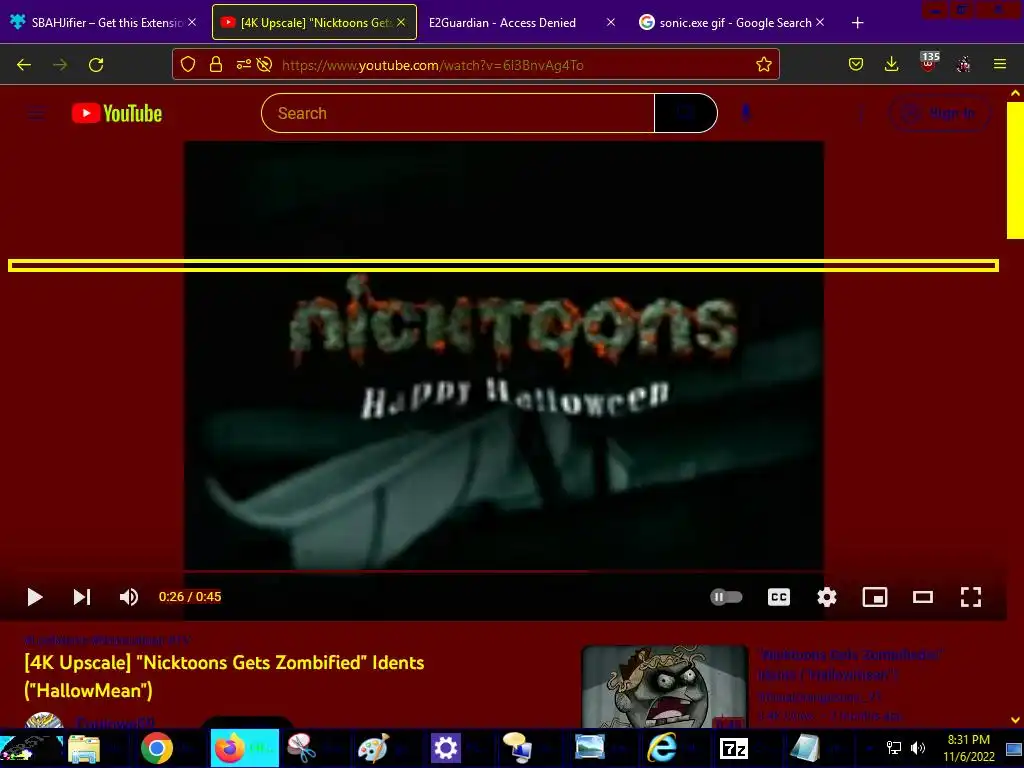Switch to SBAHJifier extension tab
The height and width of the screenshot is (768, 1024).
click(x=103, y=22)
